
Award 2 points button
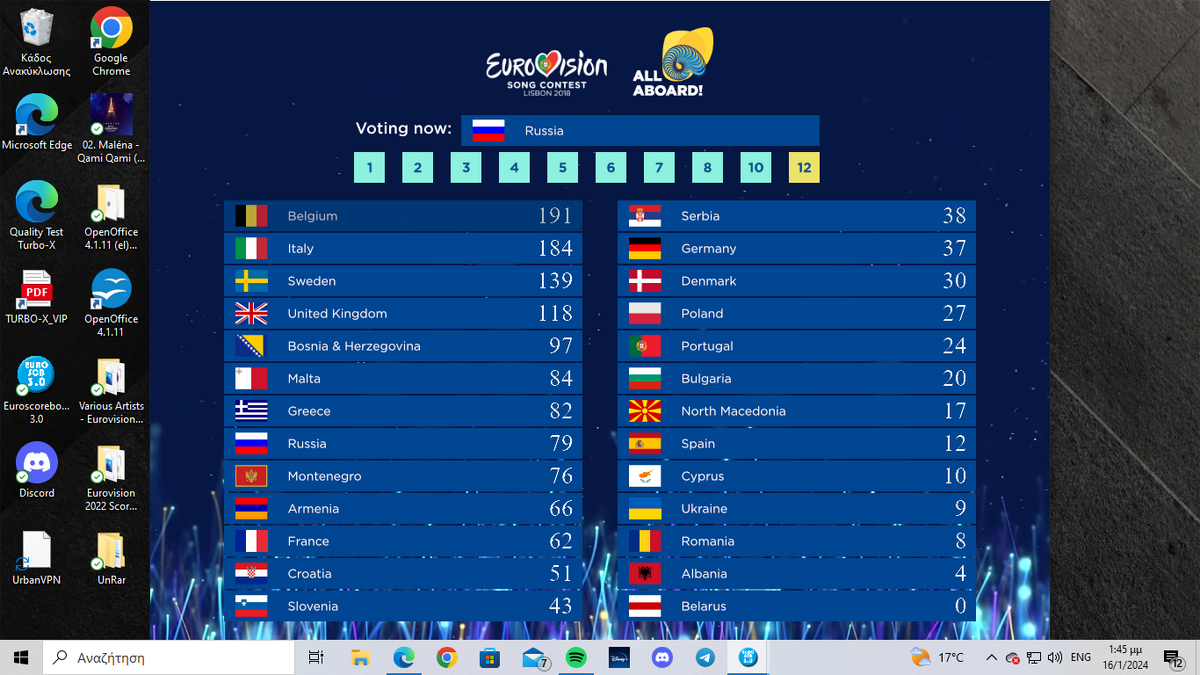pos(418,167)
